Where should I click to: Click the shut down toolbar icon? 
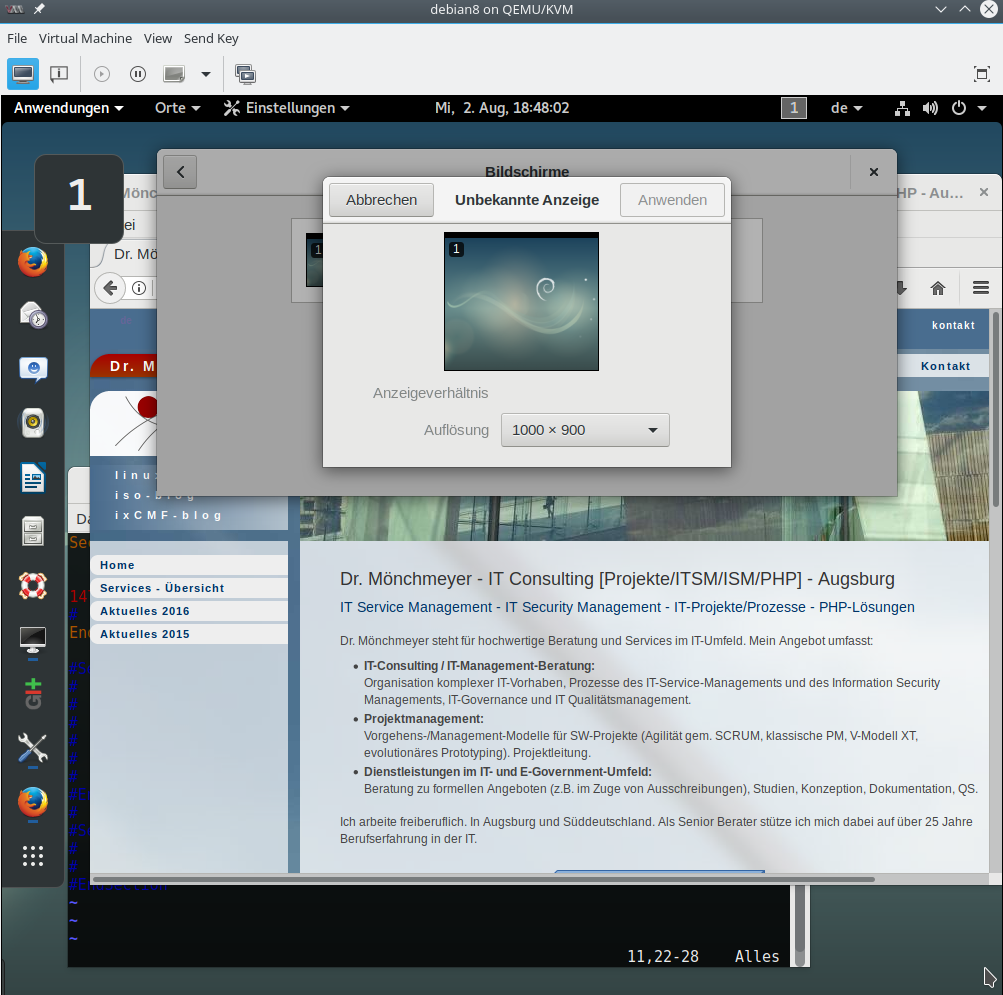[x=174, y=74]
